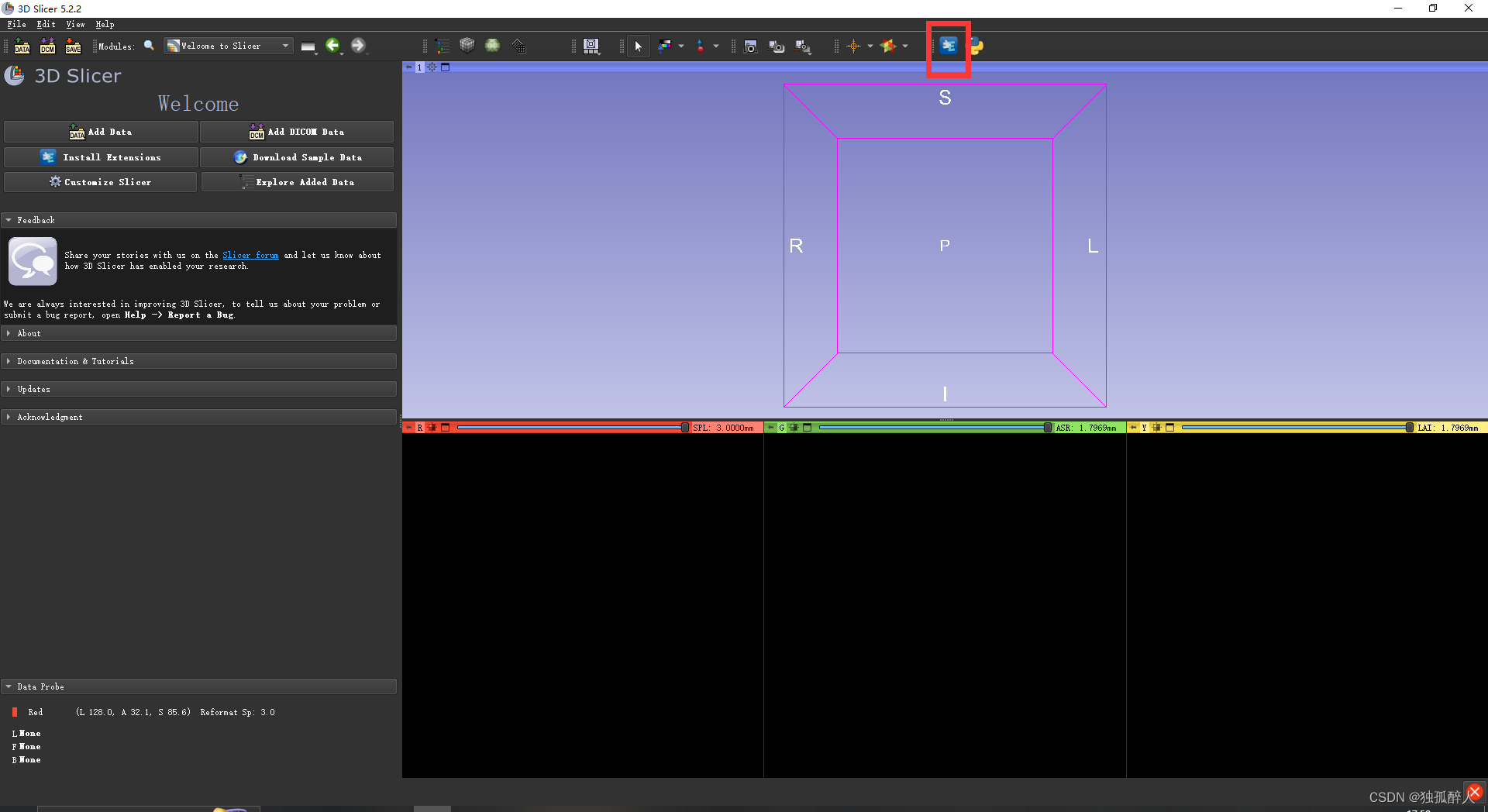
Task: Activate the mouse interaction arrow tool
Action: [x=638, y=46]
